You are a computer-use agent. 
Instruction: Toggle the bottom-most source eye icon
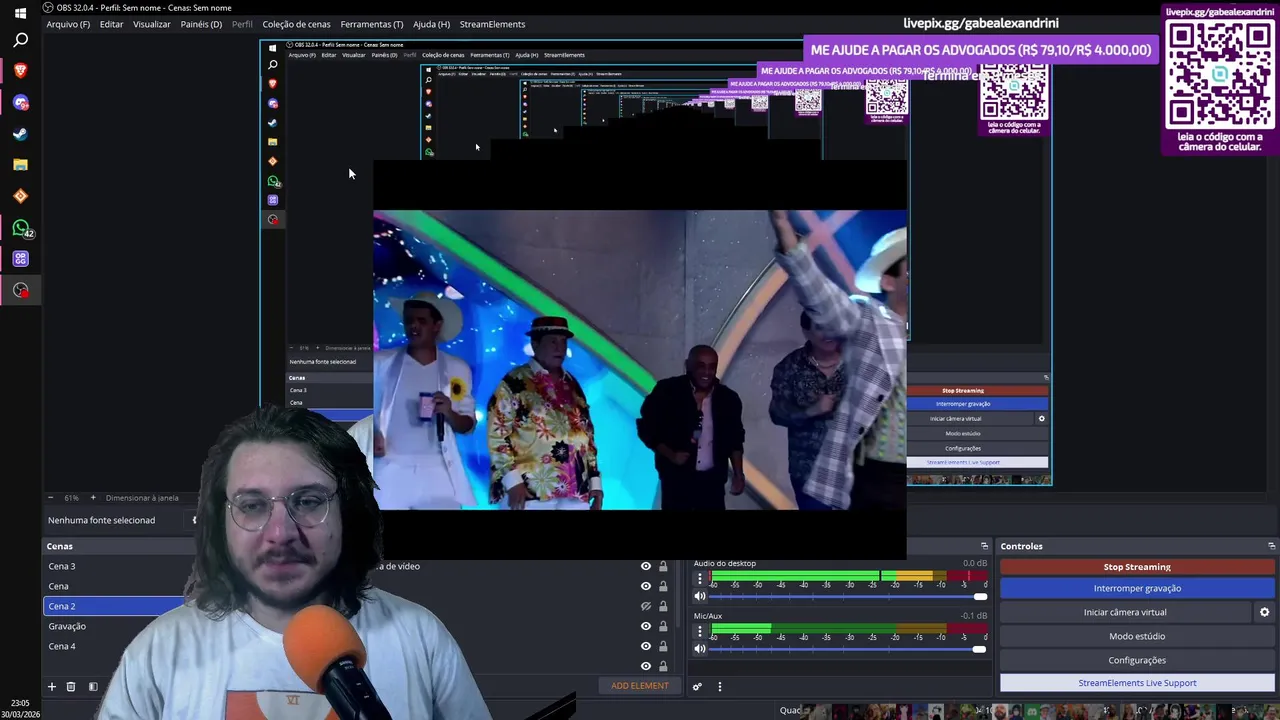(646, 666)
